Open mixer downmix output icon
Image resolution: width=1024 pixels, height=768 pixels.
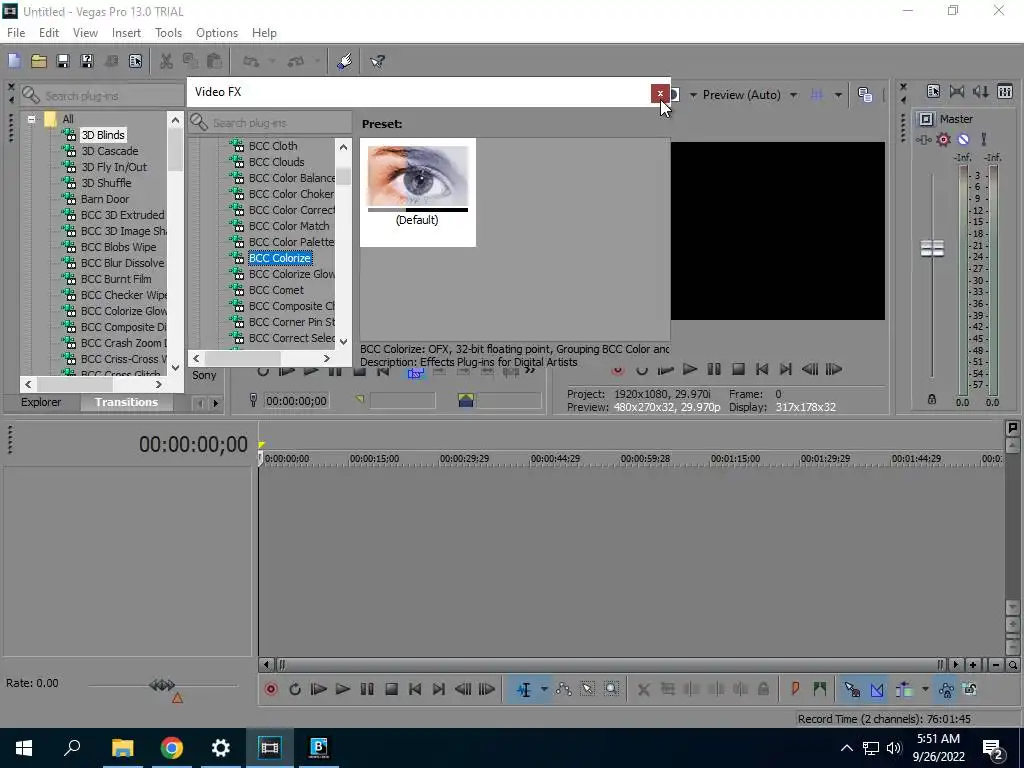pyautogui.click(x=957, y=91)
